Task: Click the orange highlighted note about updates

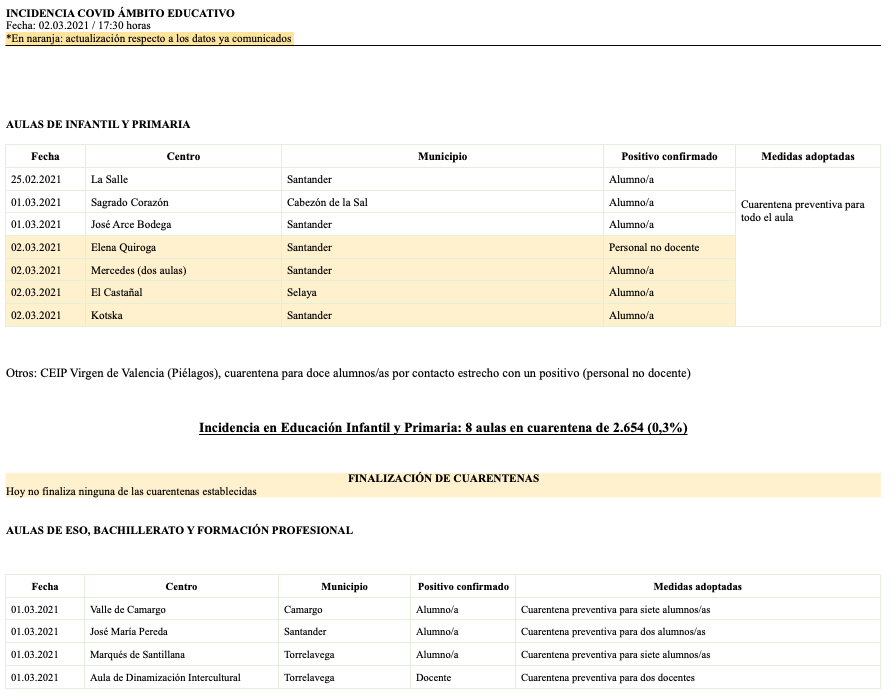Action: tap(149, 39)
